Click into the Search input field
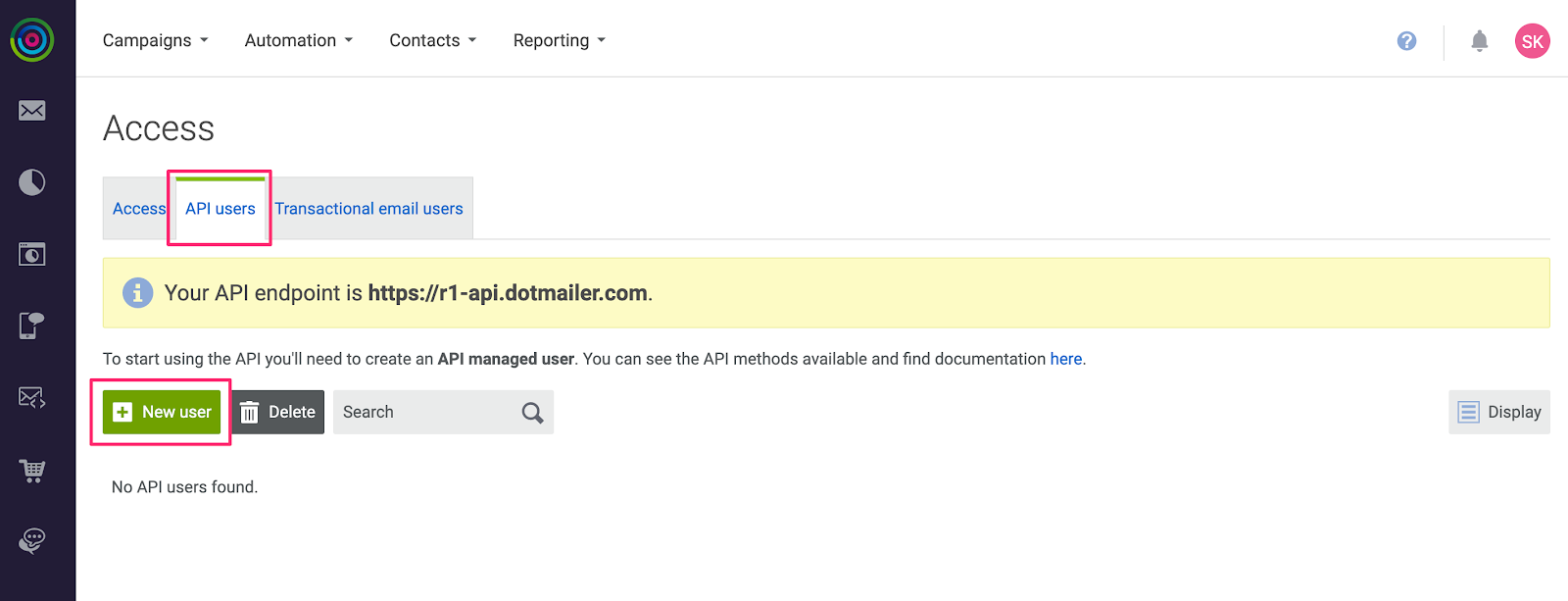 click(427, 412)
